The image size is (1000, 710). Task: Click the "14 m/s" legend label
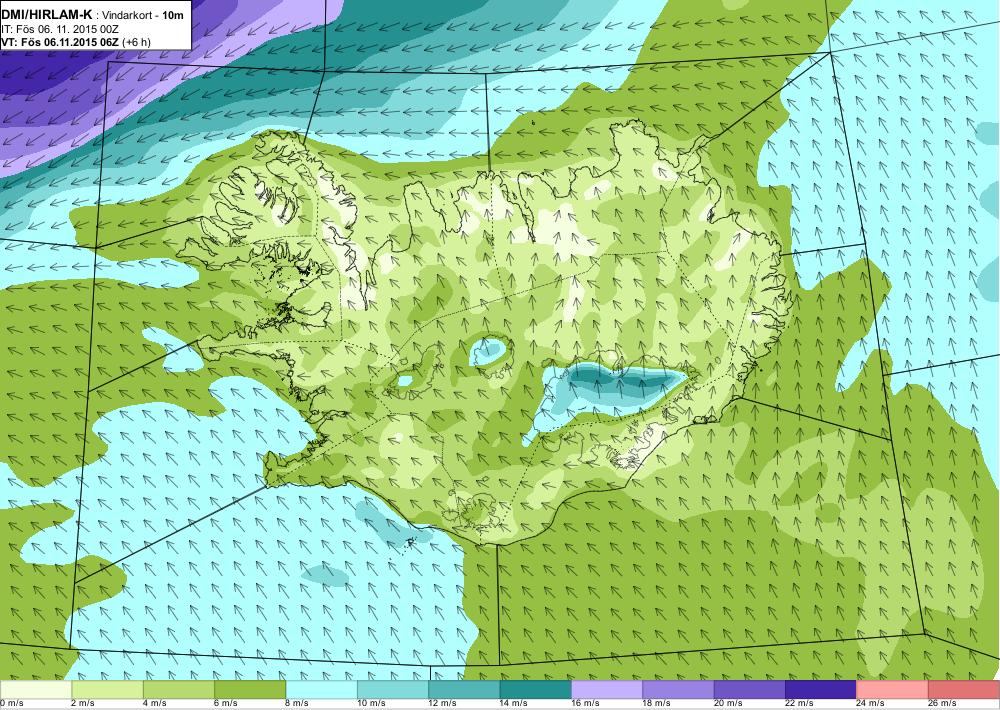click(x=514, y=704)
